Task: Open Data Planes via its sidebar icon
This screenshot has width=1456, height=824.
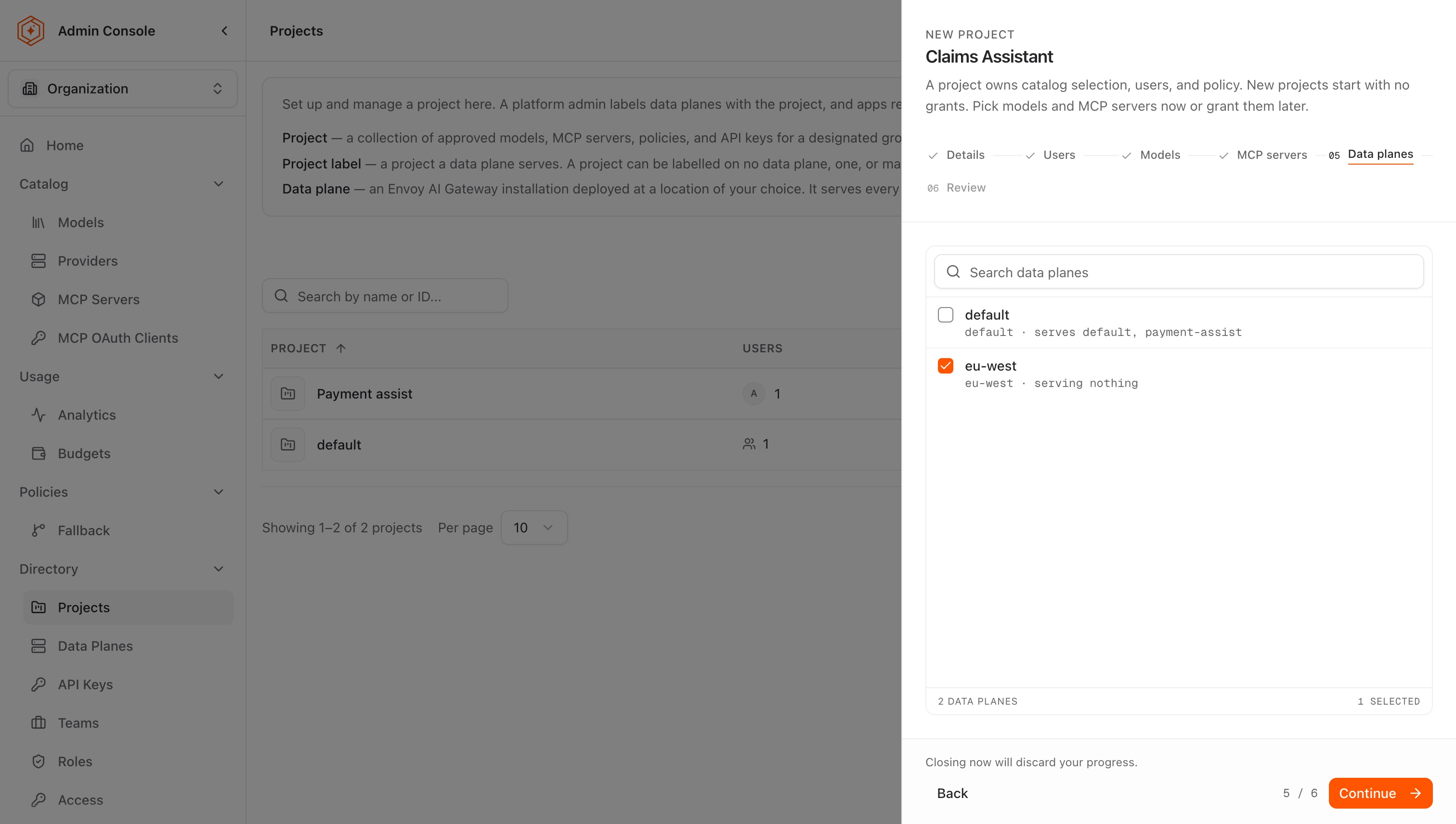Action: click(38, 646)
